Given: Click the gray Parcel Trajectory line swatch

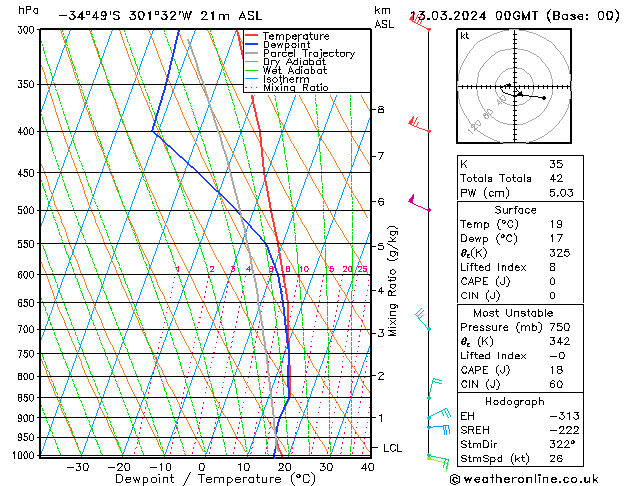Looking at the screenshot, I should tap(251, 53).
